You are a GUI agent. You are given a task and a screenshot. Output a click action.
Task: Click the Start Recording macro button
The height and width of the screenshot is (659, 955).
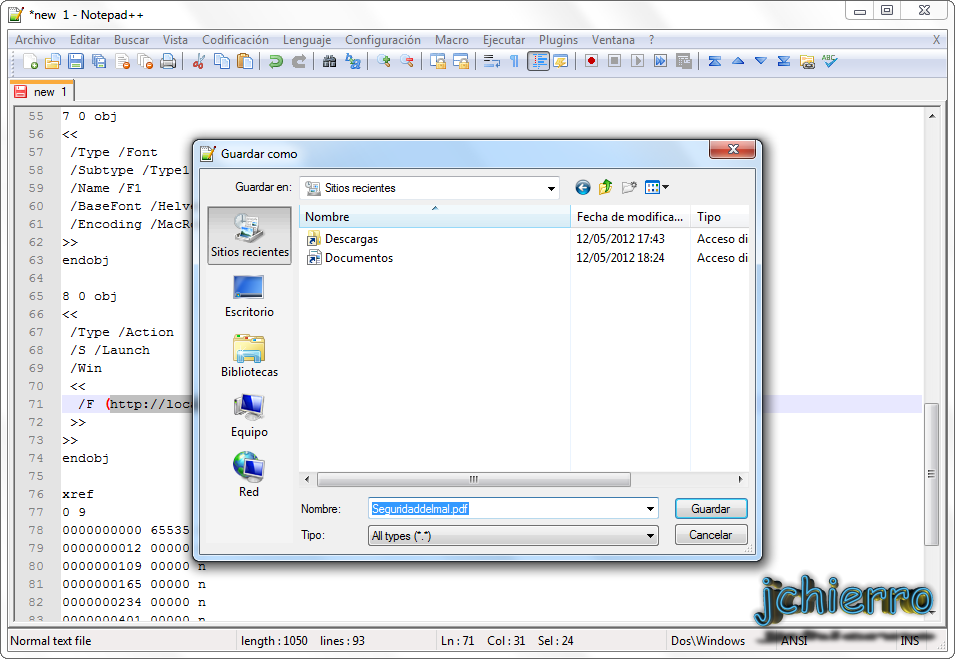pyautogui.click(x=591, y=62)
